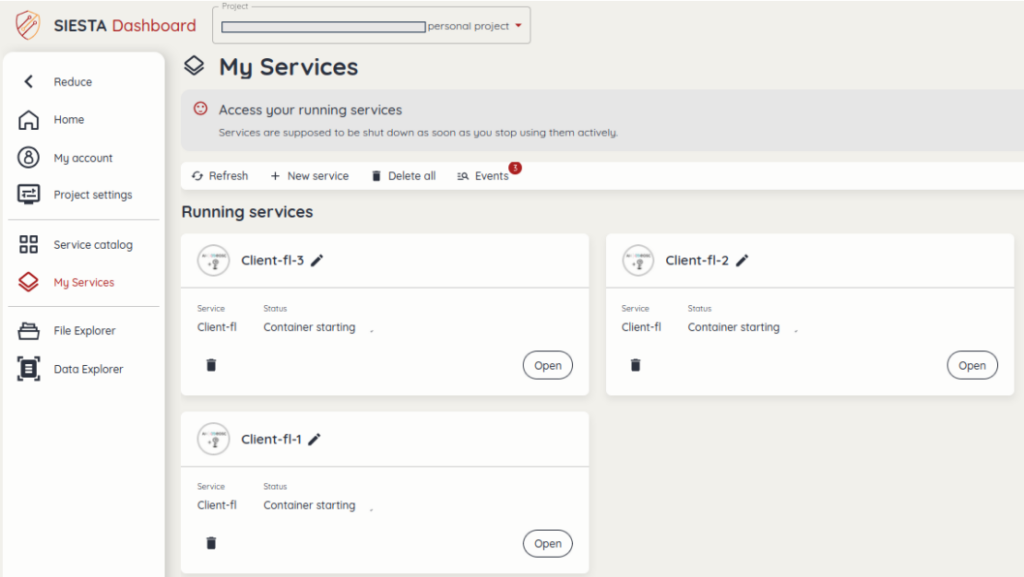Click Delete all services button
The width and height of the screenshot is (1024, 577).
pos(403,176)
